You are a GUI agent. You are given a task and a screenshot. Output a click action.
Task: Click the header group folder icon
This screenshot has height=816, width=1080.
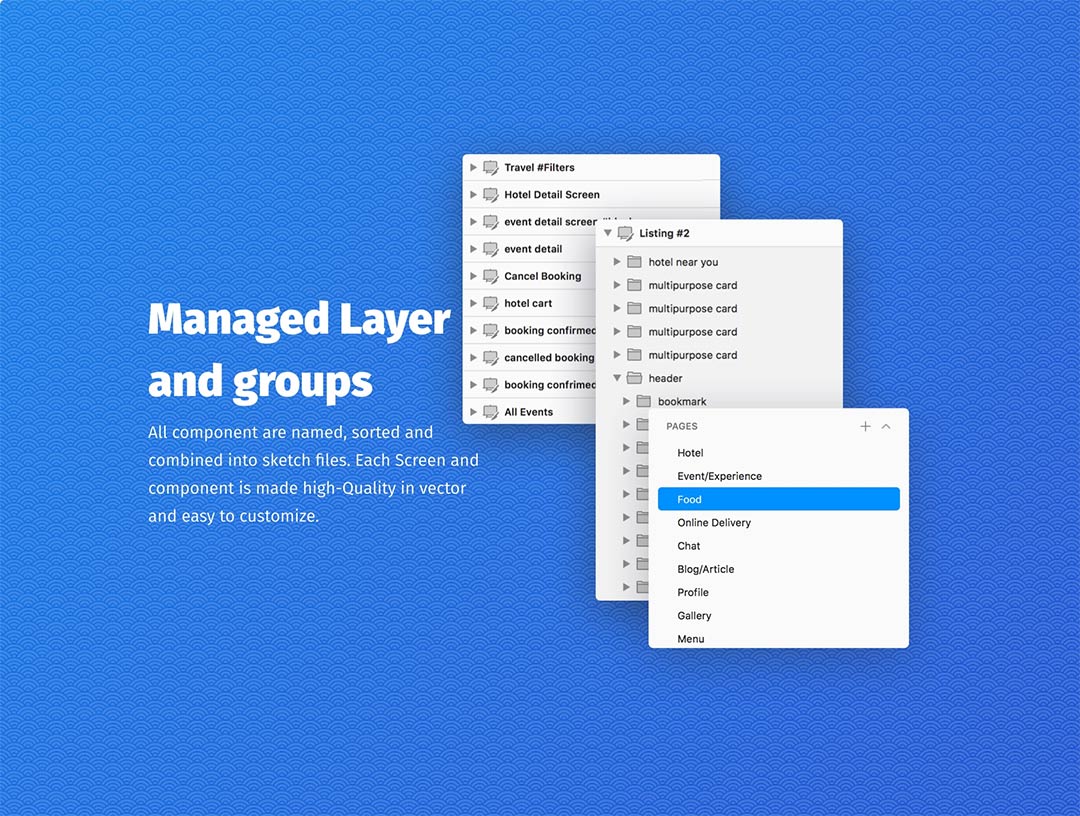click(x=634, y=378)
